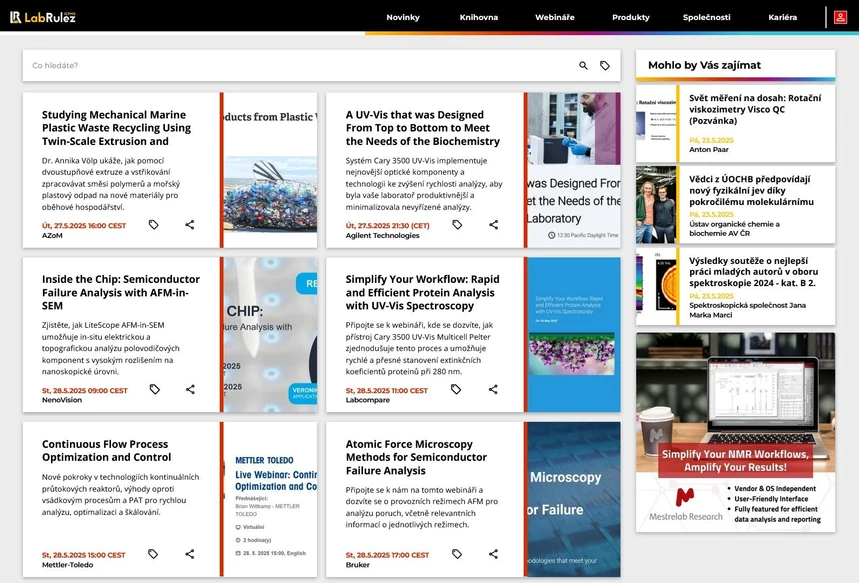This screenshot has height=583, width=859.
Task: Read the Vědci z ÚOCHB article
Action: (755, 188)
